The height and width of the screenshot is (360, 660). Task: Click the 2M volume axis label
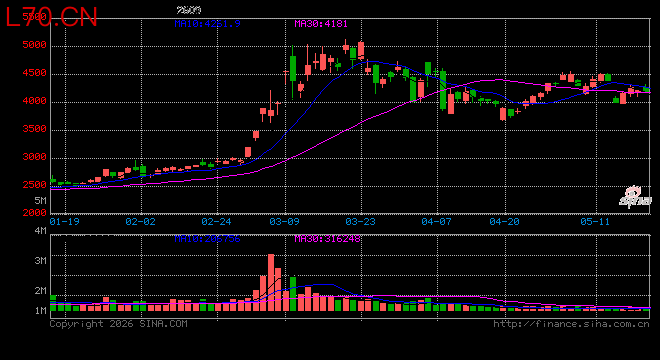coord(40,291)
